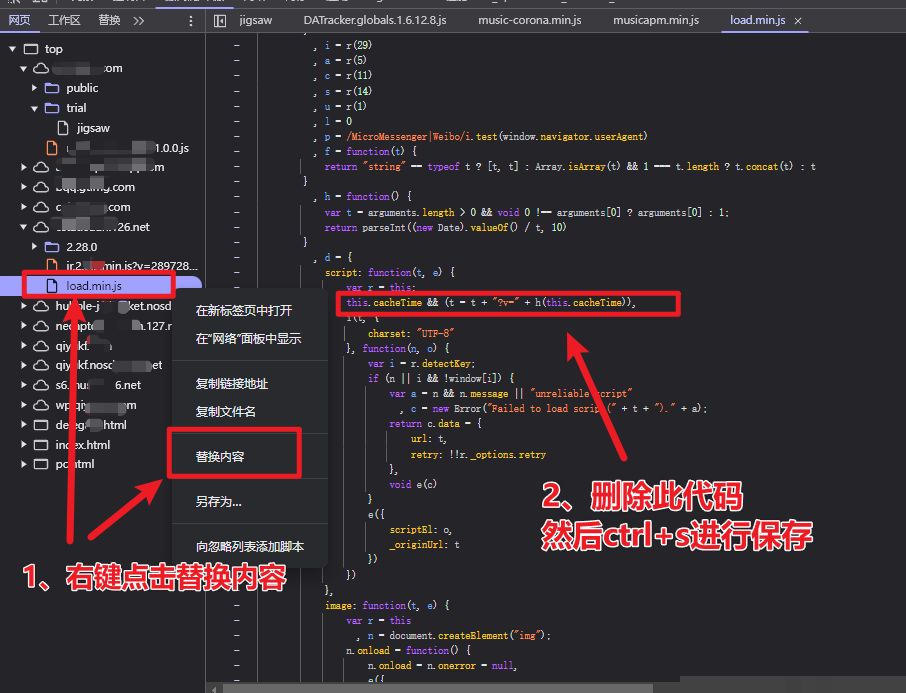
Task: Click the cloud icon beside 2.28.0's domain
Action: 40,226
